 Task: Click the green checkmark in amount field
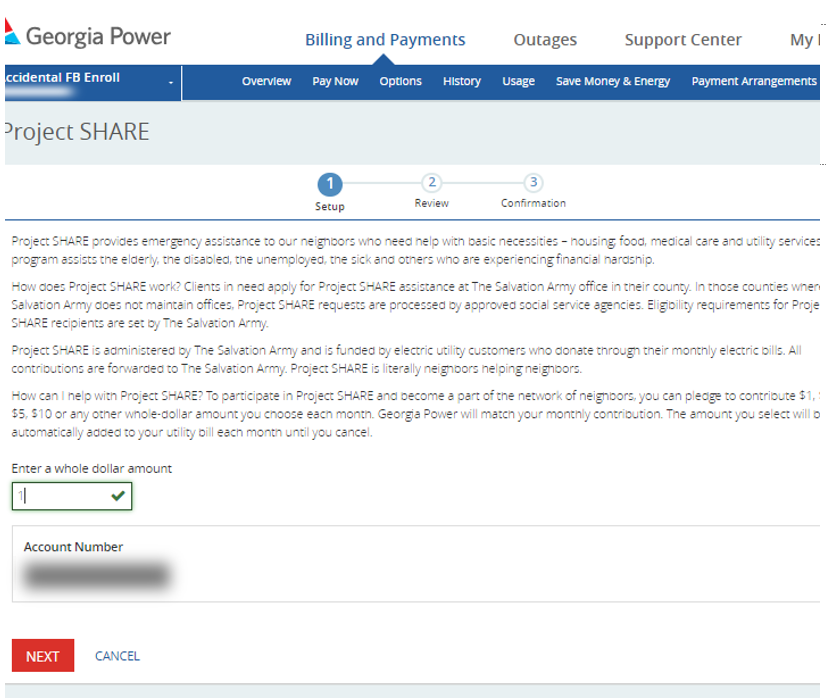click(119, 496)
